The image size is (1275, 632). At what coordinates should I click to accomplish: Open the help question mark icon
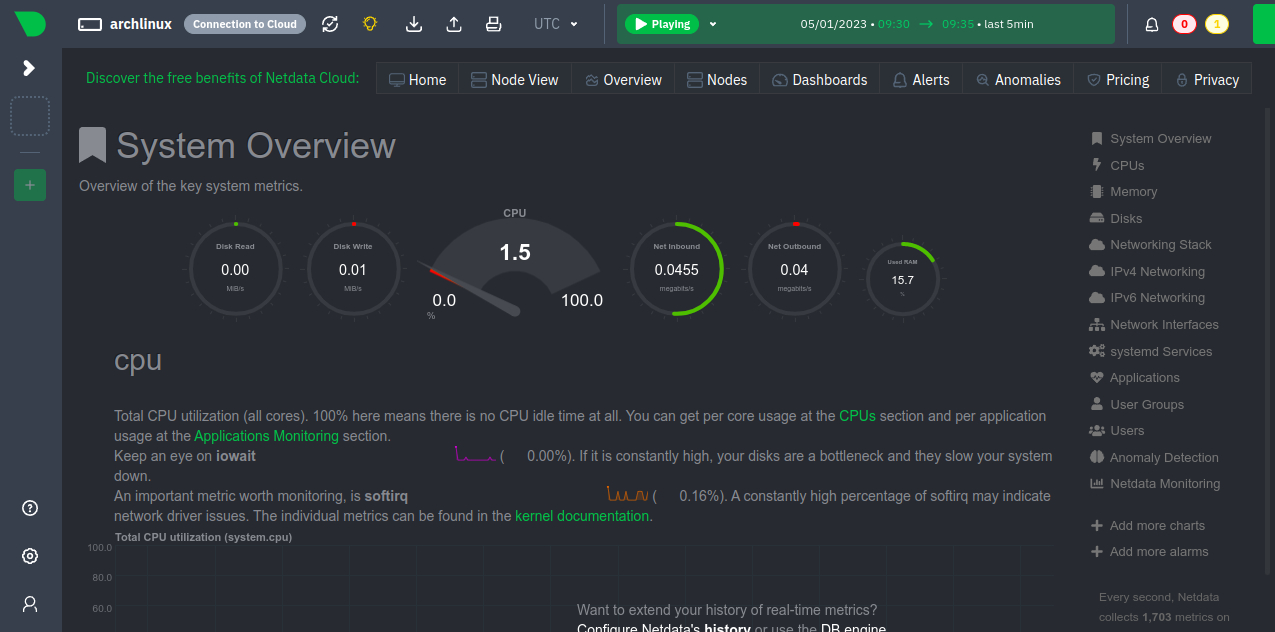pyautogui.click(x=30, y=508)
